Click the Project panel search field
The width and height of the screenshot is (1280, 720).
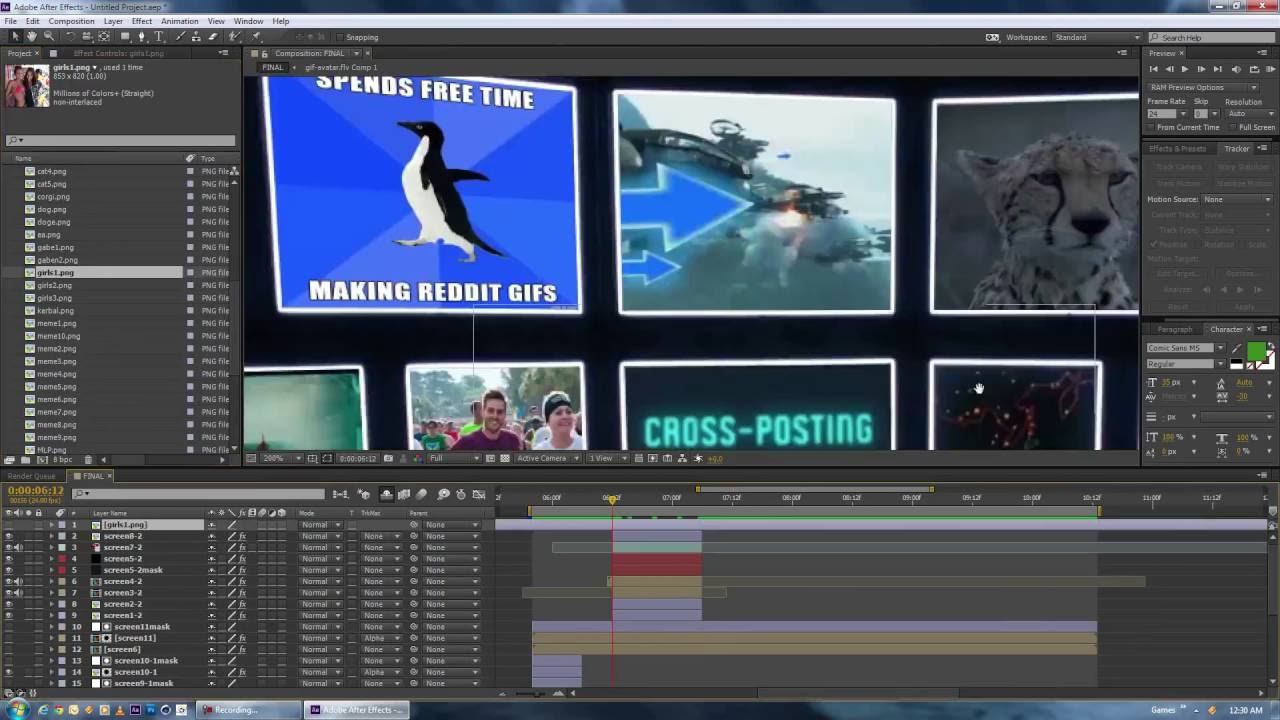tap(120, 141)
